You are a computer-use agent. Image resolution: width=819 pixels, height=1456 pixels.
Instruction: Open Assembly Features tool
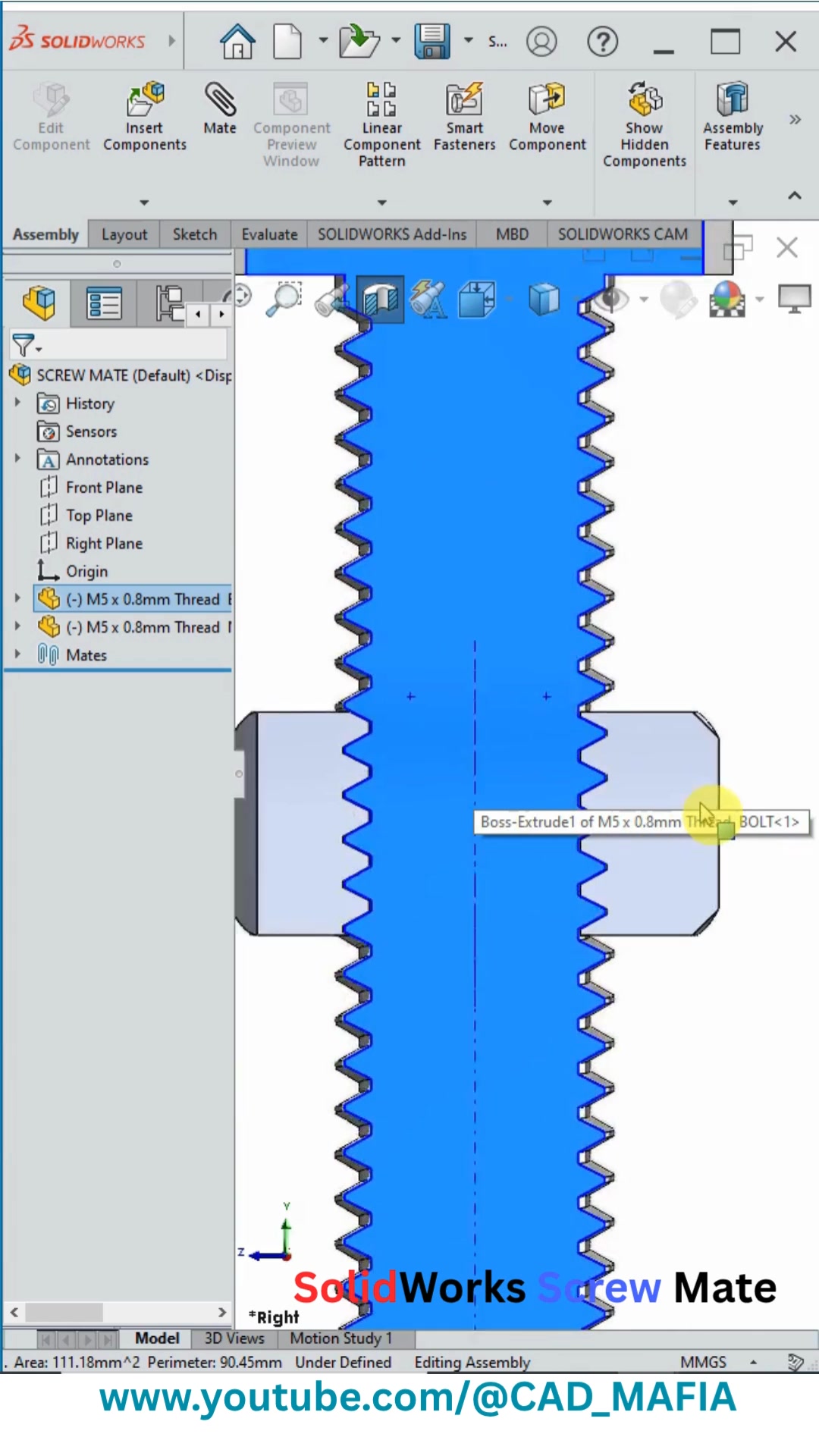click(733, 117)
